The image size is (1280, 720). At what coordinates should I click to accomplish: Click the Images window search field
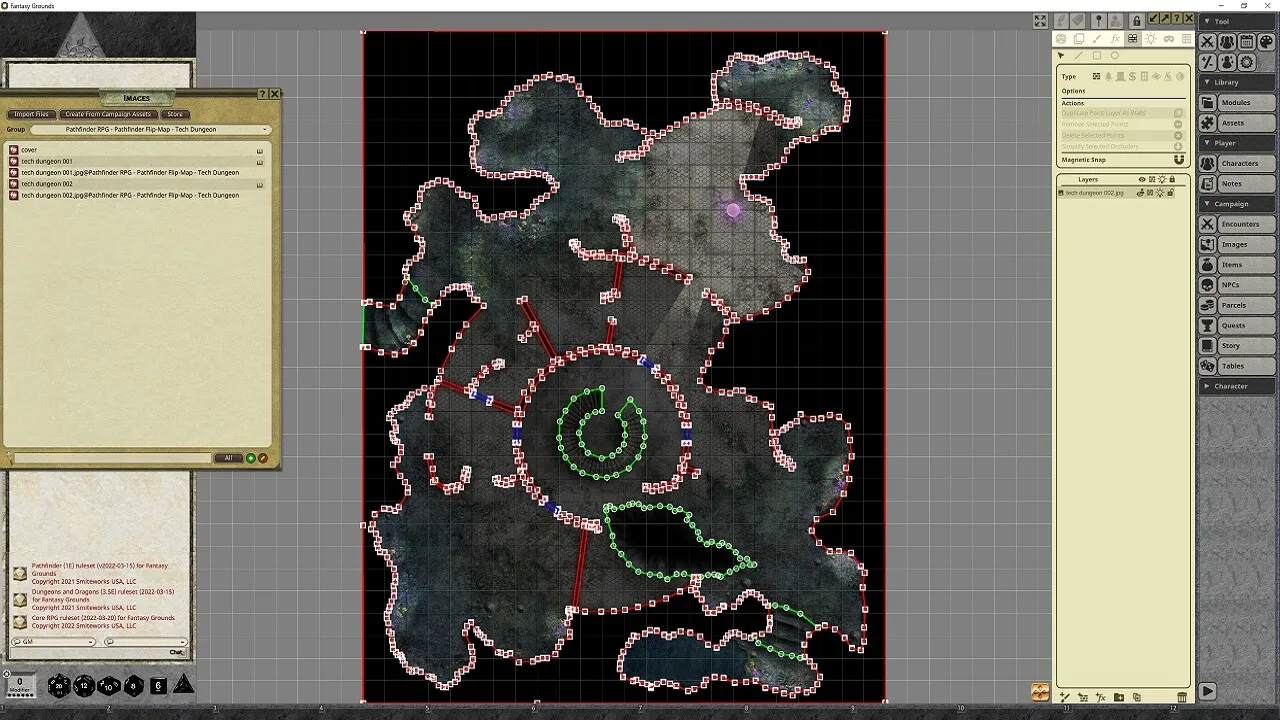112,458
